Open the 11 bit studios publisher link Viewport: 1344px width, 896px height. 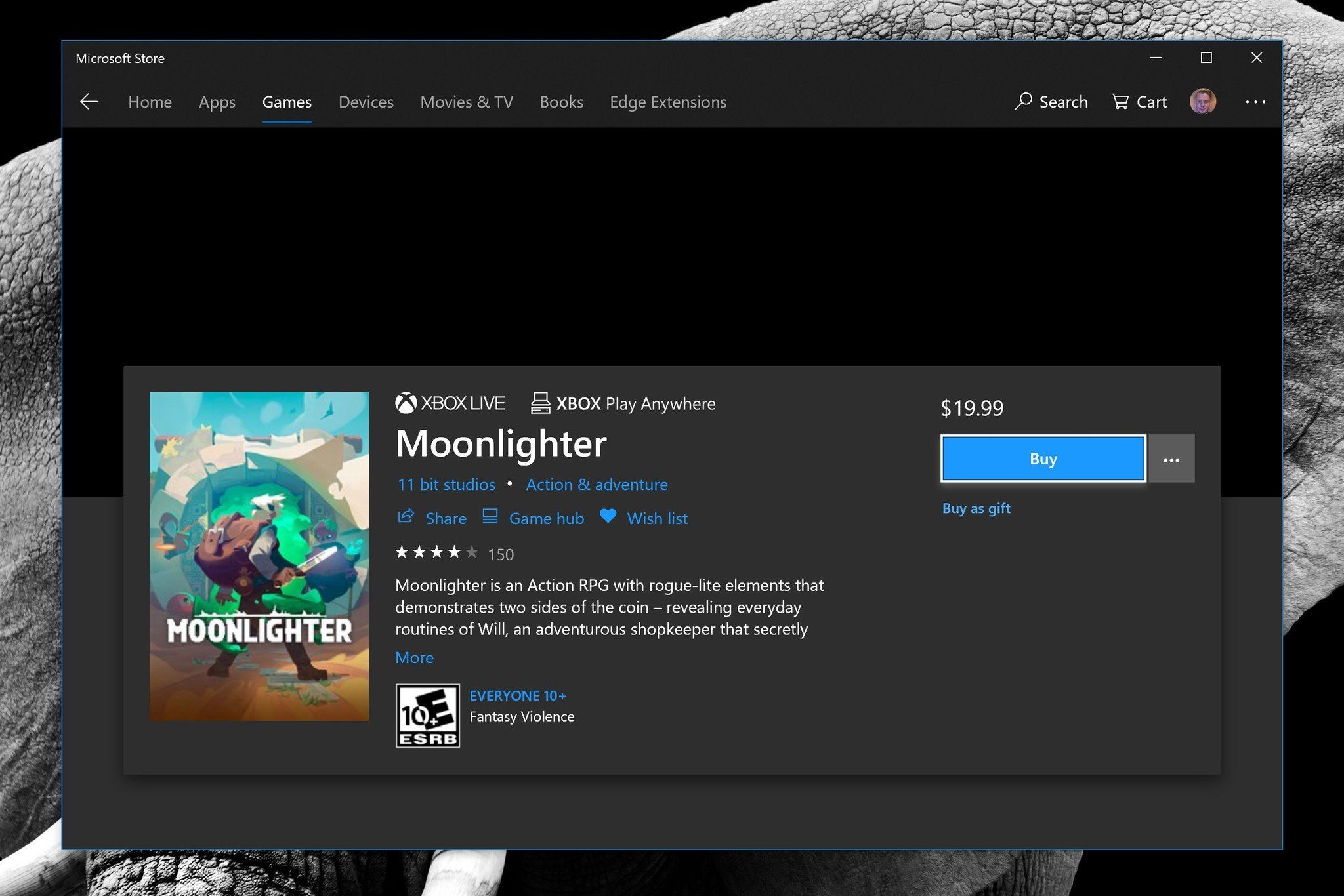pyautogui.click(x=446, y=485)
